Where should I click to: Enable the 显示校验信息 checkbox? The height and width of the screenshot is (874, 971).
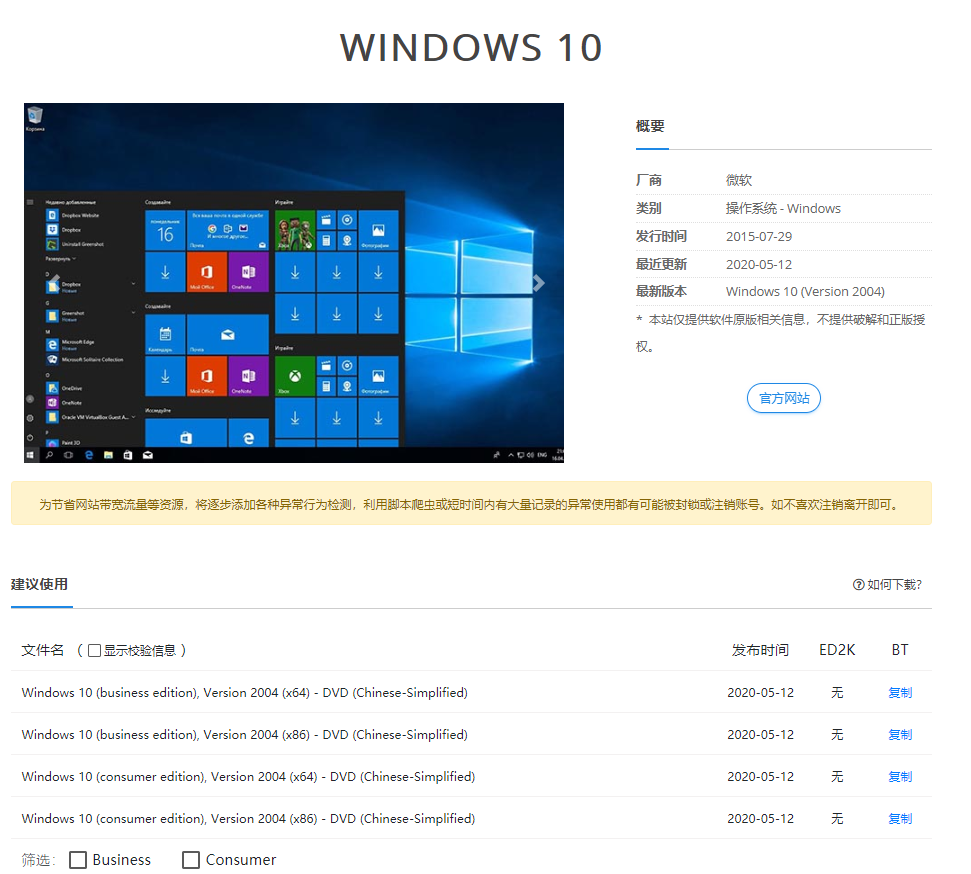[x=95, y=649]
